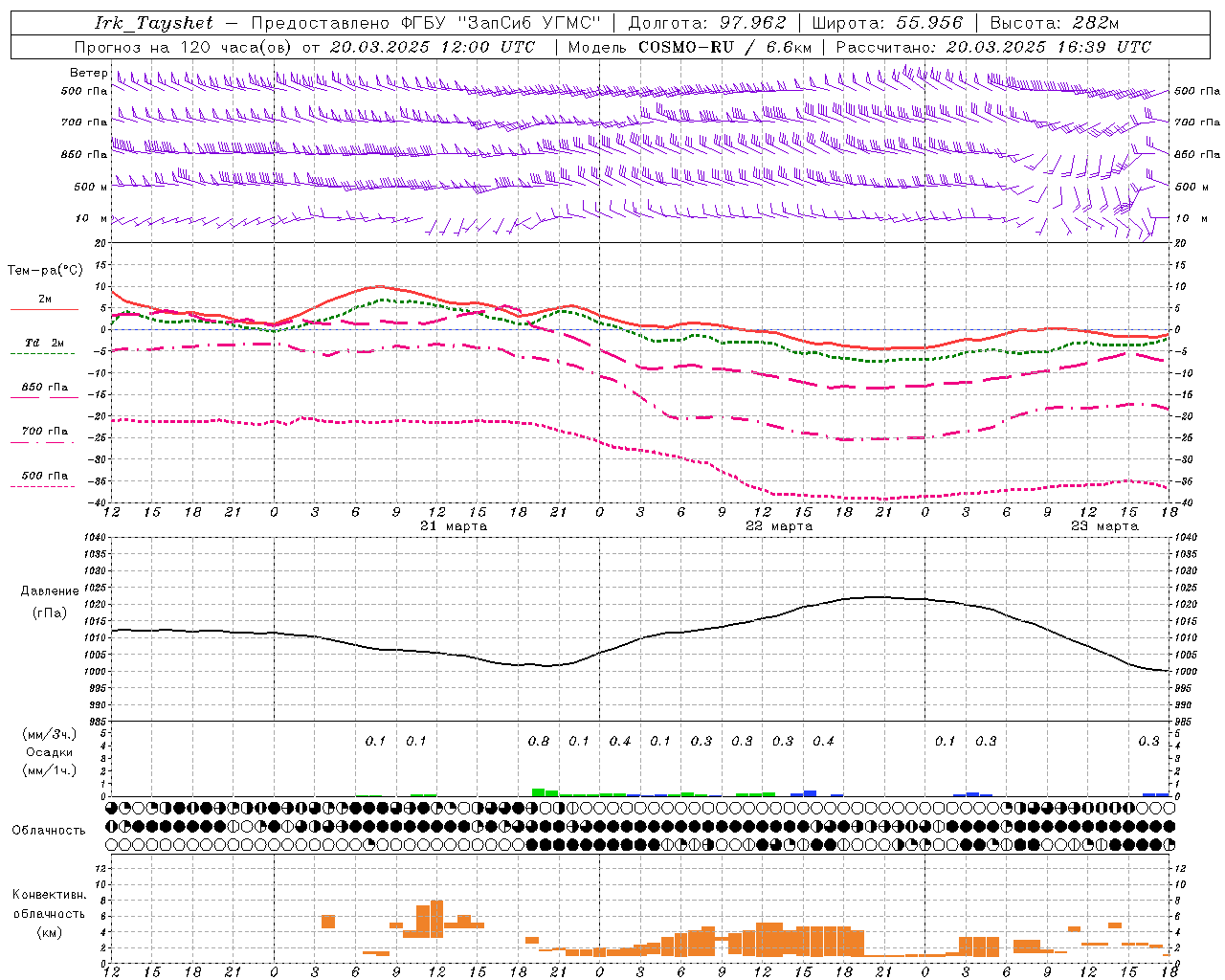Click the '22 марта' date label
Viewport: 1225px width, 980px height.
click(x=779, y=526)
